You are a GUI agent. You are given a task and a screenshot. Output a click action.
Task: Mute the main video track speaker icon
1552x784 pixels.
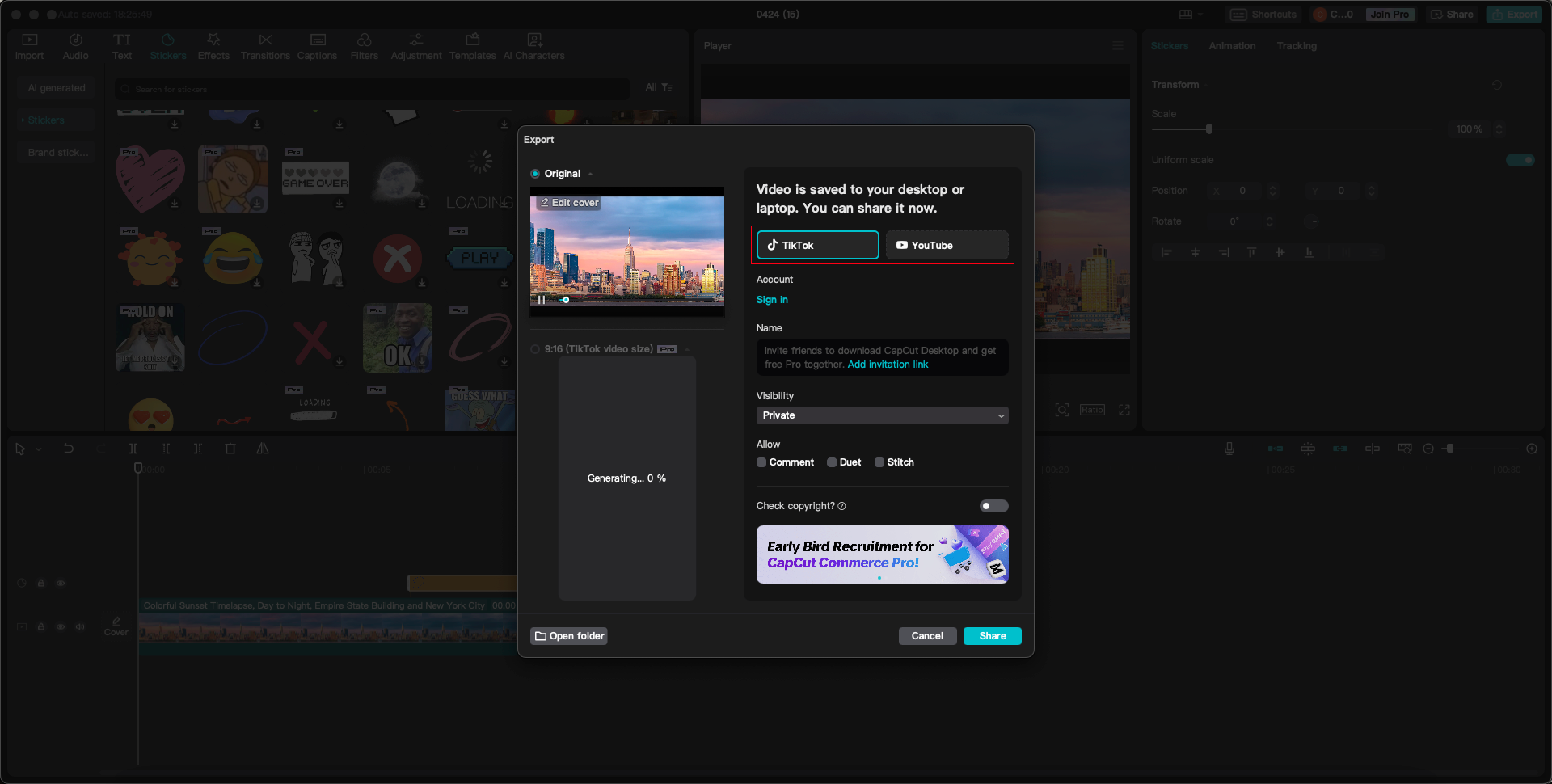80,626
